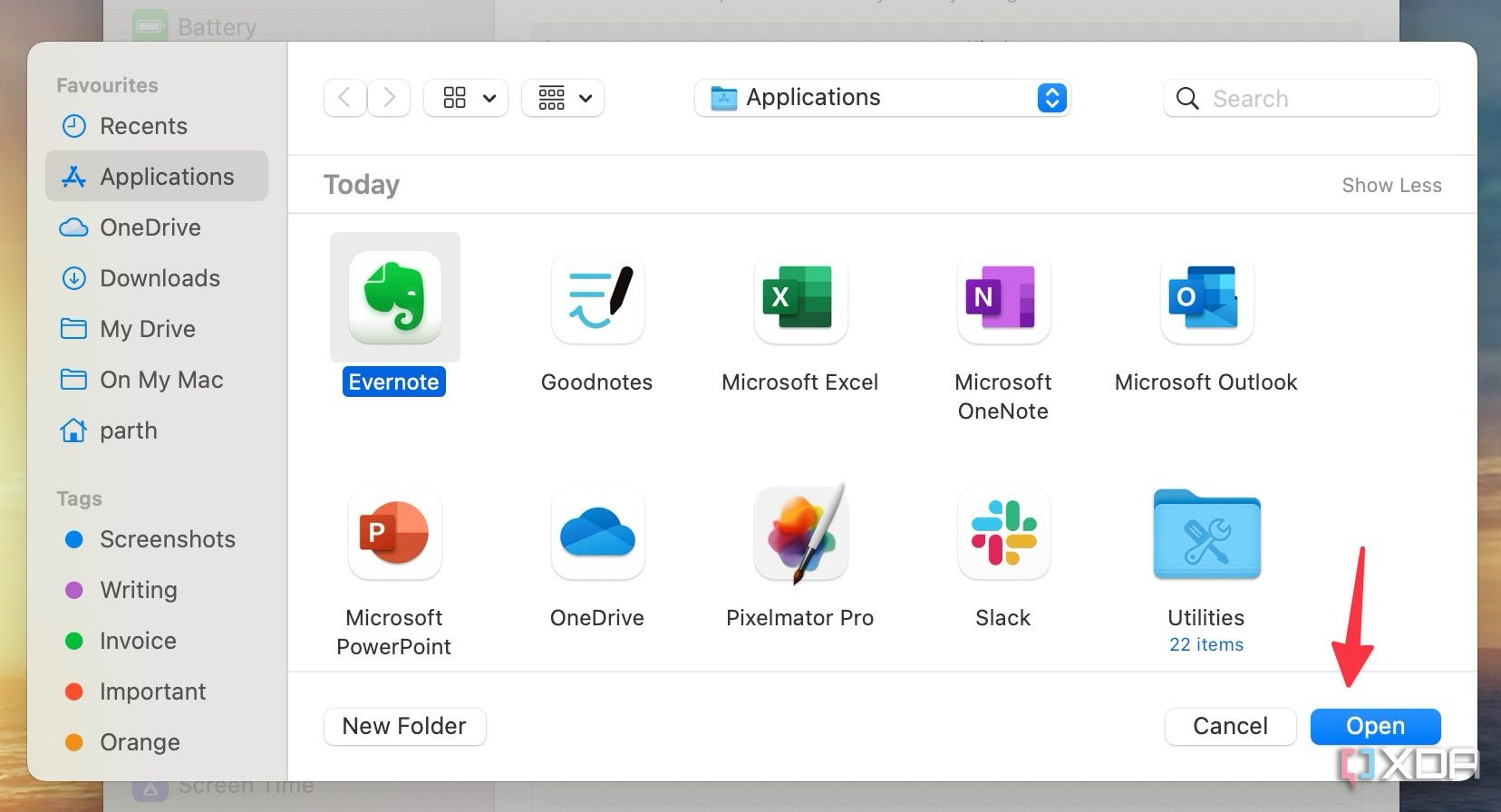
Task: Open My Drive in the sidebar
Action: pyautogui.click(x=157, y=329)
